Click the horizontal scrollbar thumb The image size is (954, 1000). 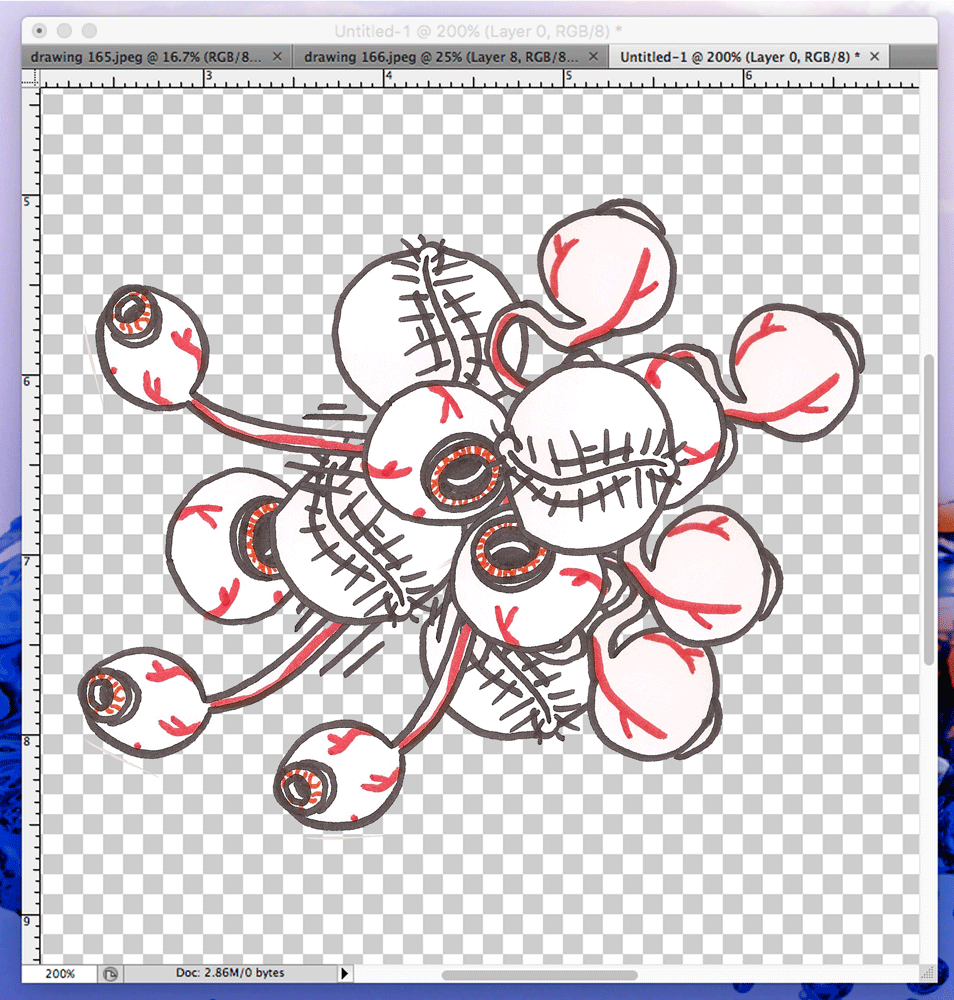(x=539, y=975)
